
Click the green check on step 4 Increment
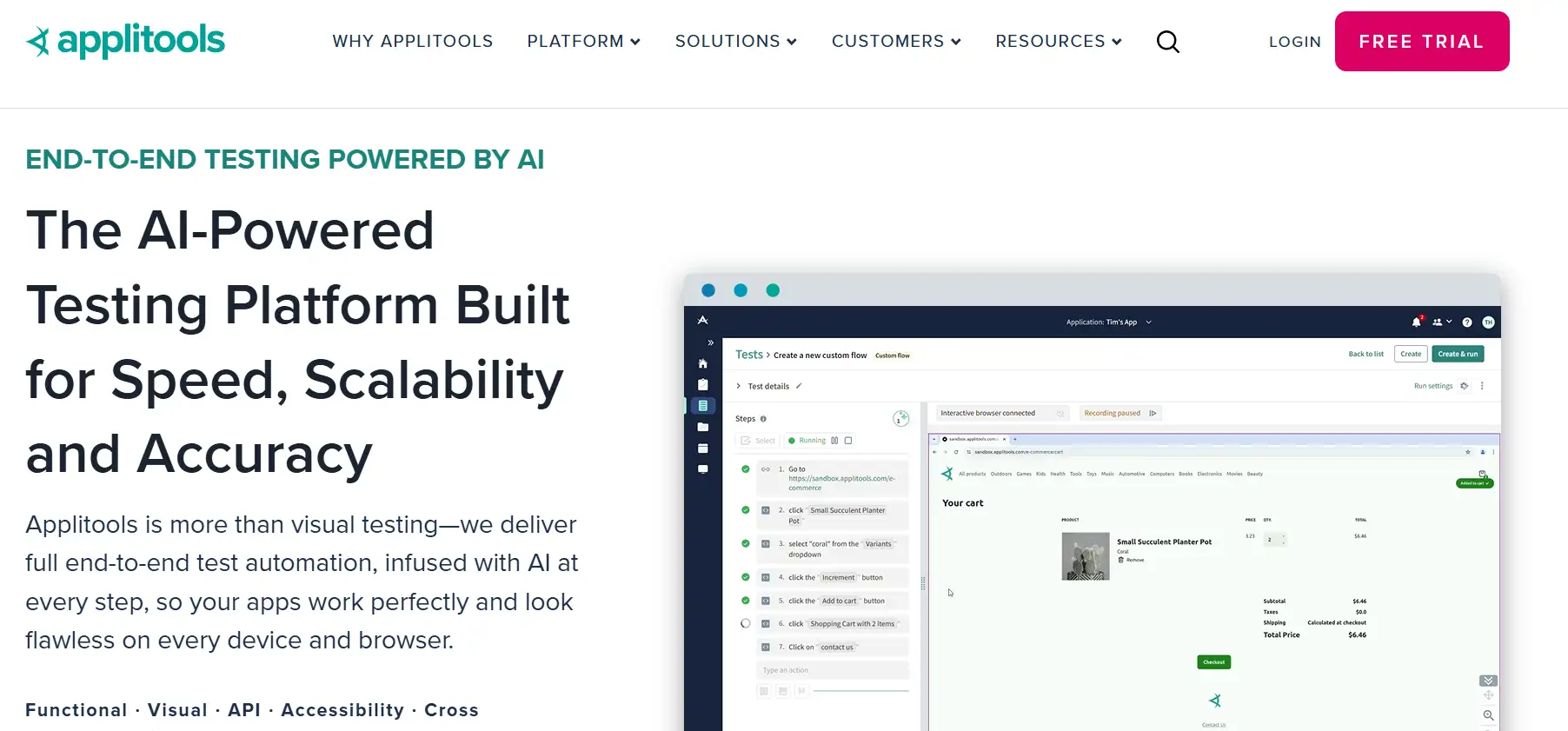[746, 577]
